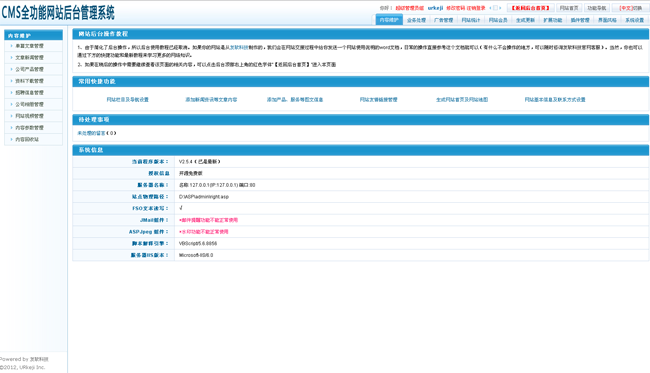The width and height of the screenshot is (650, 373).
Task: Click the V2.5.4 version value
Action: (199, 162)
